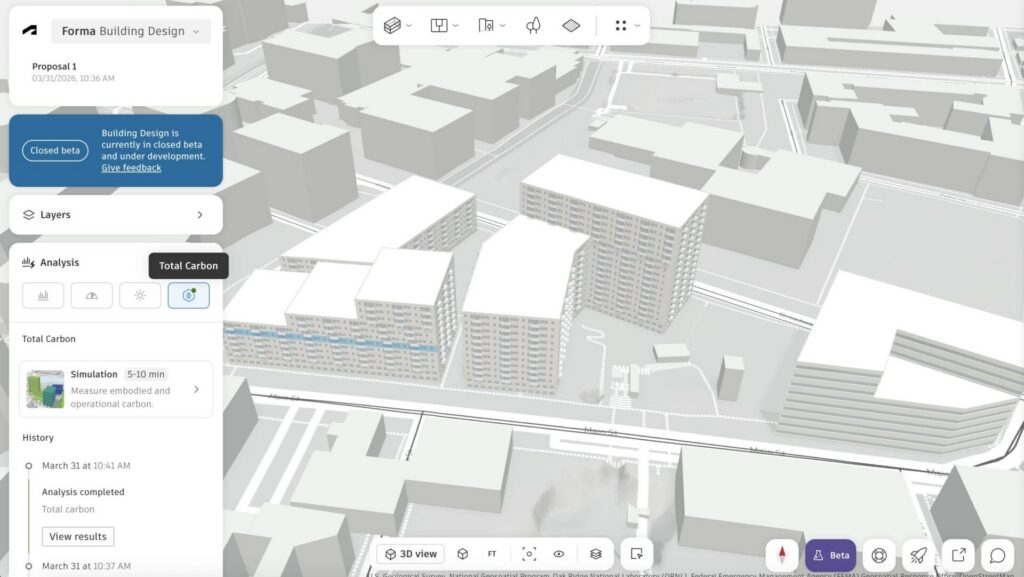Click the trees vegetation tool icon

(533, 26)
